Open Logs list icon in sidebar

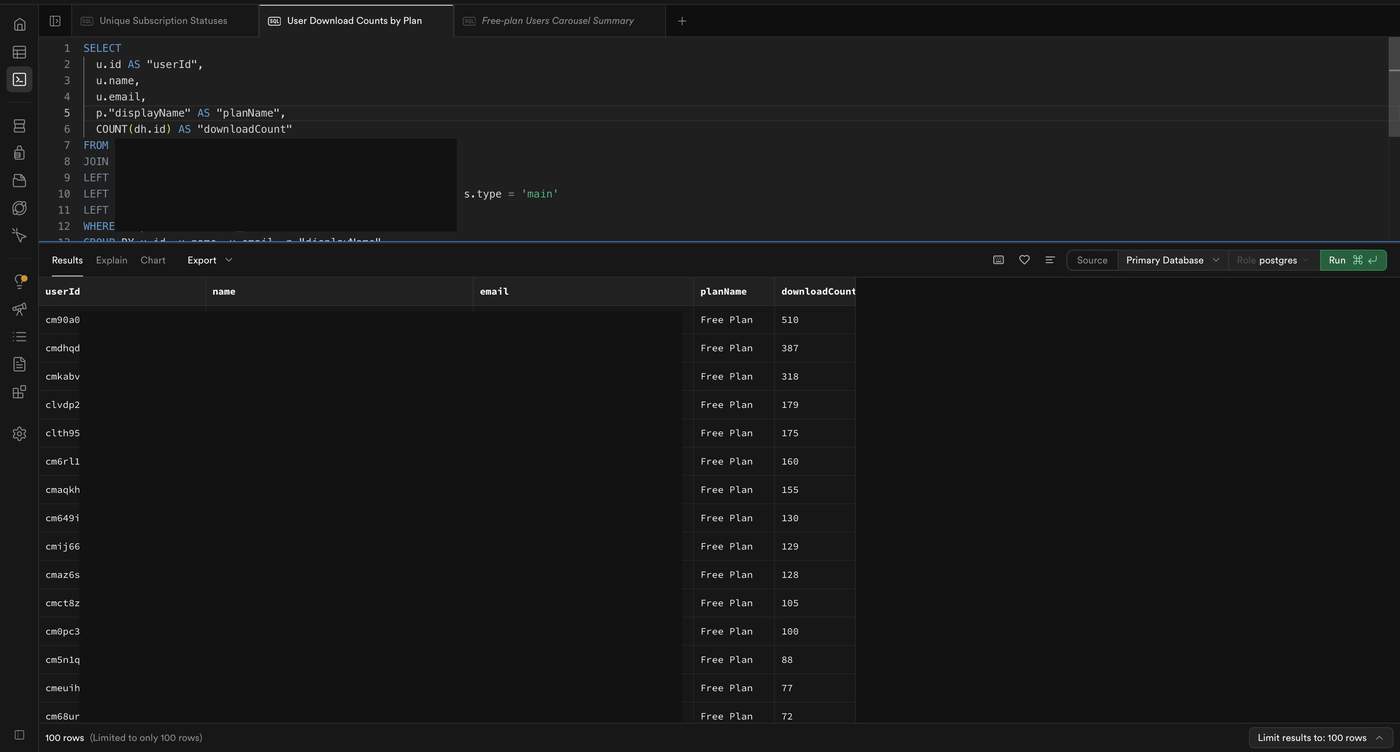coord(19,337)
